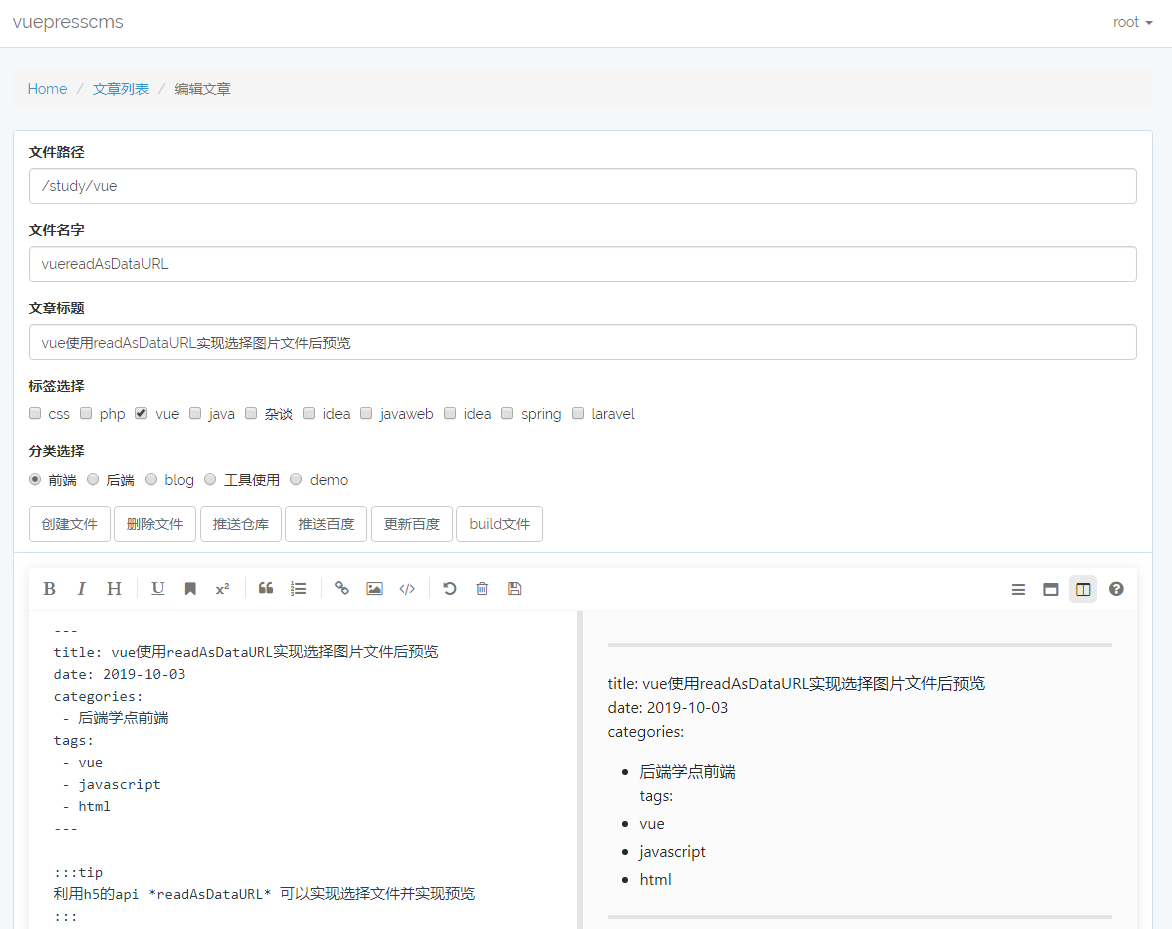The height and width of the screenshot is (929, 1172).
Task: Save the document with the floppy disk icon
Action: (514, 589)
